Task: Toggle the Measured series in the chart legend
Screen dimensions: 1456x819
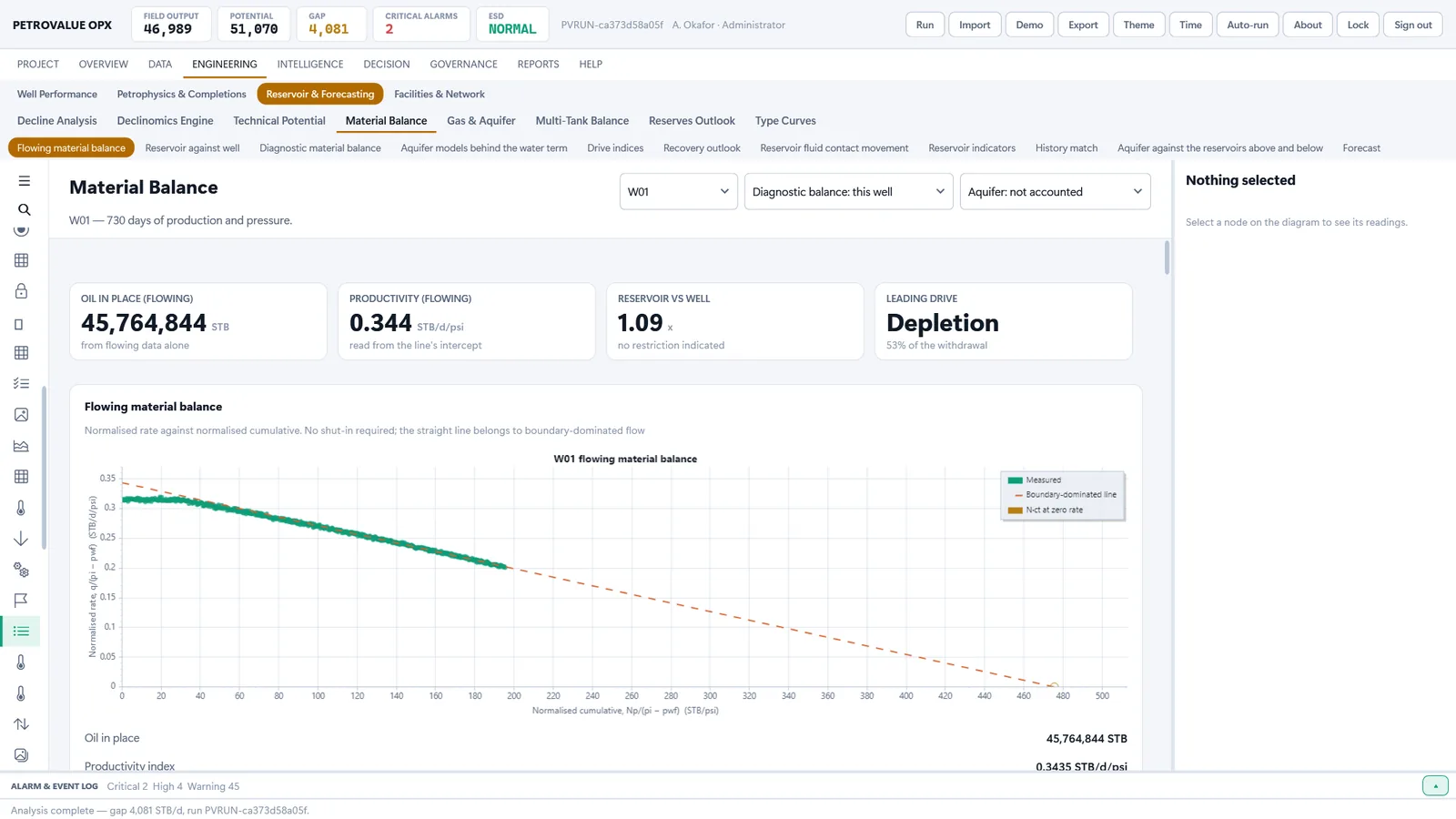Action: pos(1035,480)
